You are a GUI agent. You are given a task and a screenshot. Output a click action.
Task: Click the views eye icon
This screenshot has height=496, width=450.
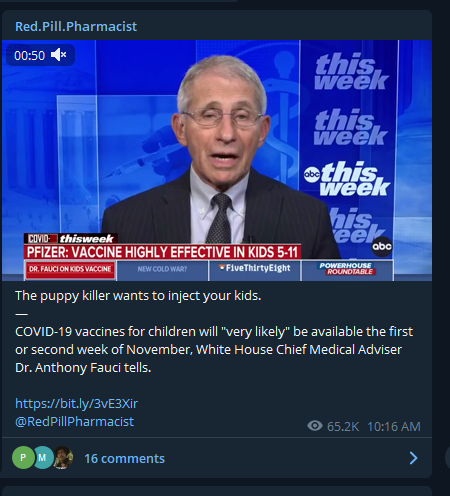tap(315, 426)
